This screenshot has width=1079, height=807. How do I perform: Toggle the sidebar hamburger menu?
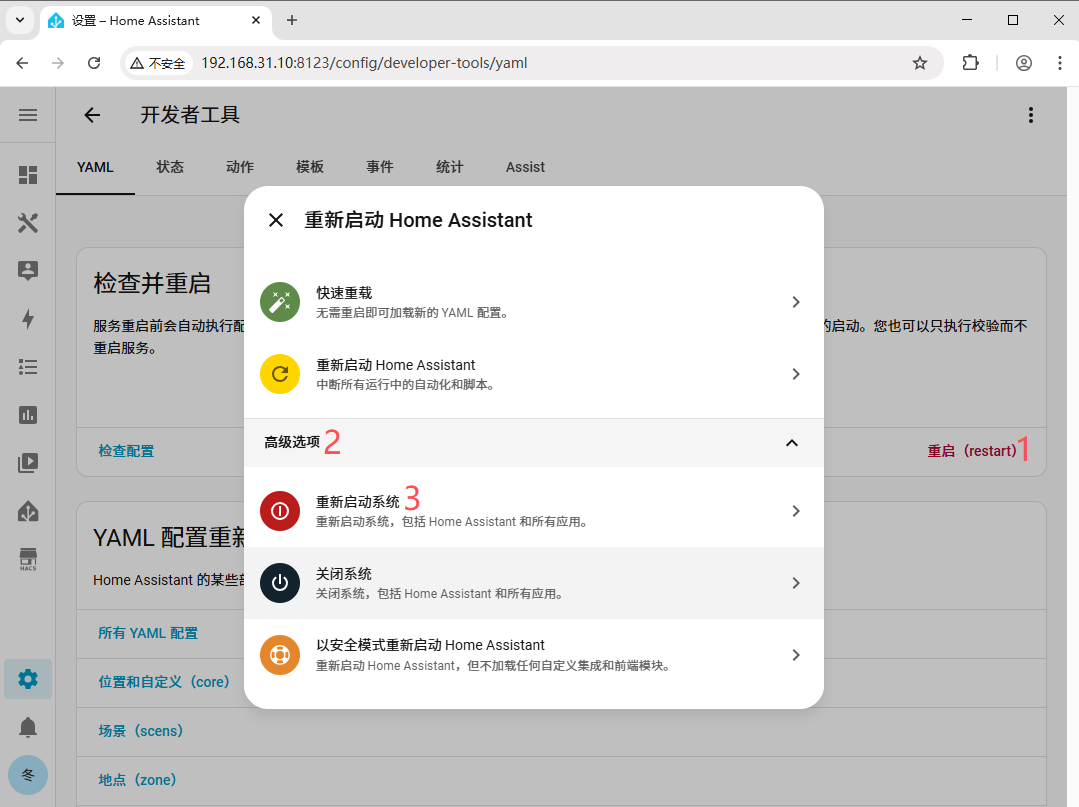[28, 115]
